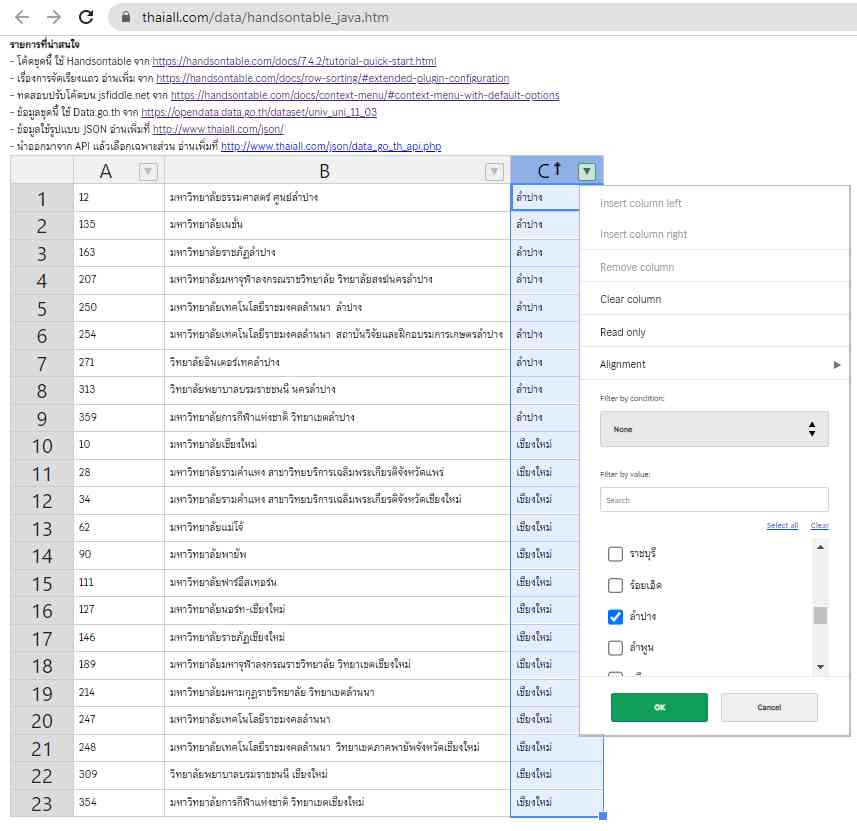857x831 pixels.
Task: Click the filter list scroll-up arrow
Action: point(820,546)
